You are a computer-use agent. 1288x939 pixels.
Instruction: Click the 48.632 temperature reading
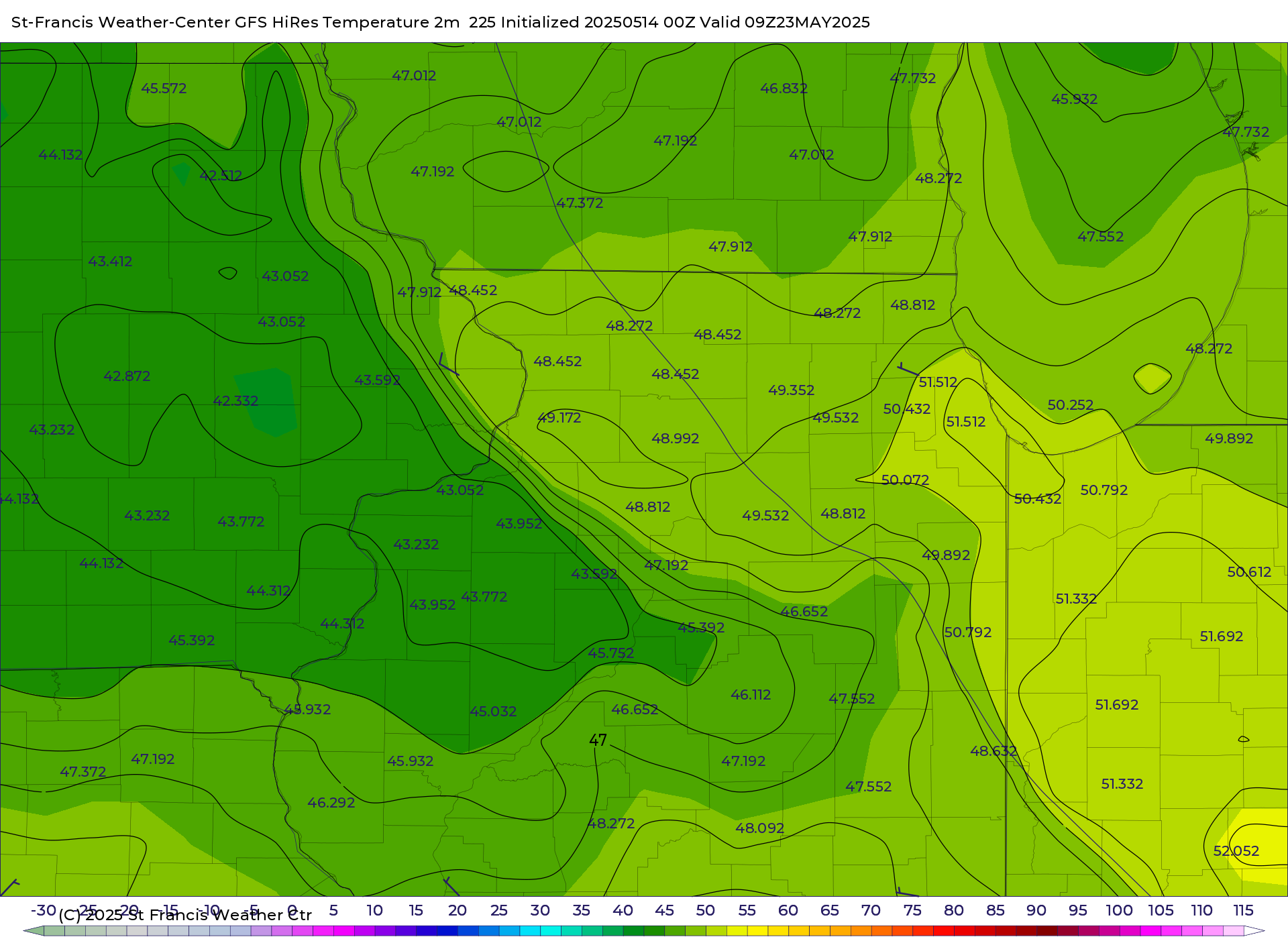point(994,751)
